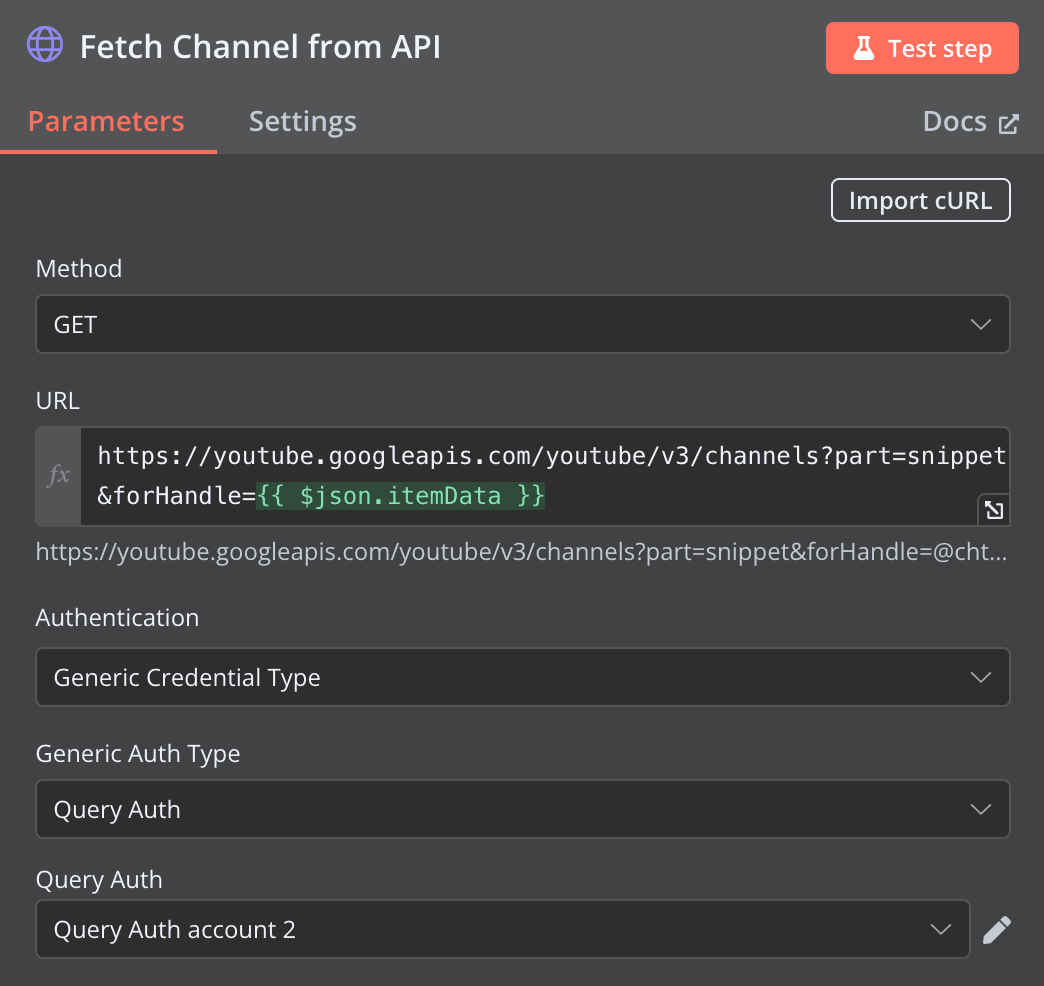Open the Method dropdown showing GET
This screenshot has width=1044, height=986.
[522, 324]
